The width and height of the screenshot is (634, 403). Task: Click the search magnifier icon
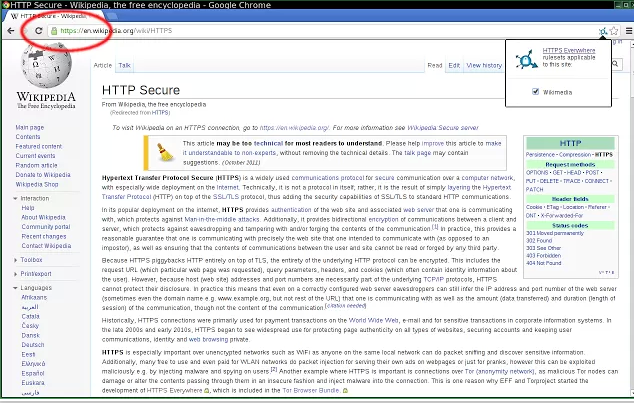coord(615,64)
